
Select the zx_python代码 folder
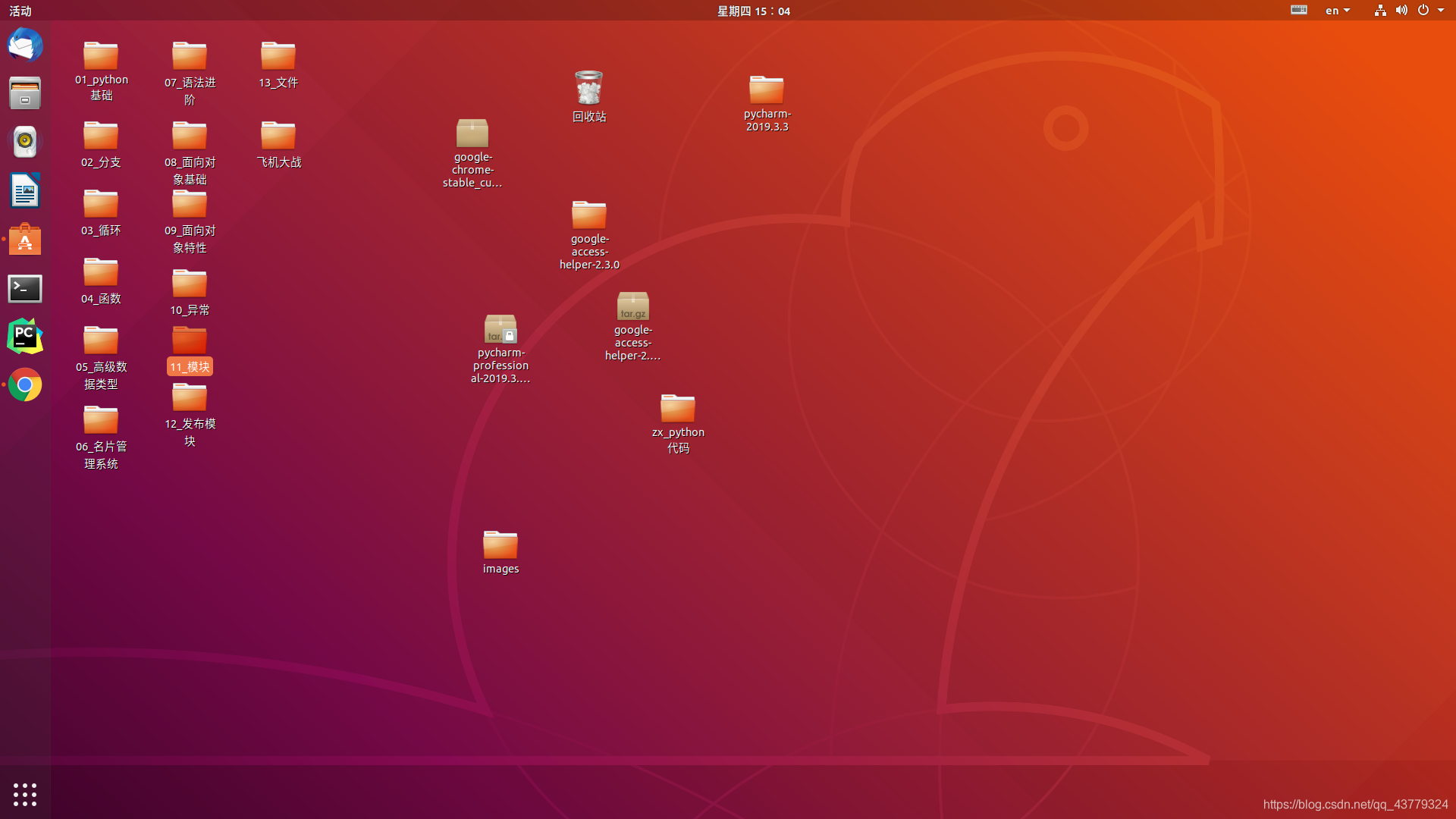(678, 424)
